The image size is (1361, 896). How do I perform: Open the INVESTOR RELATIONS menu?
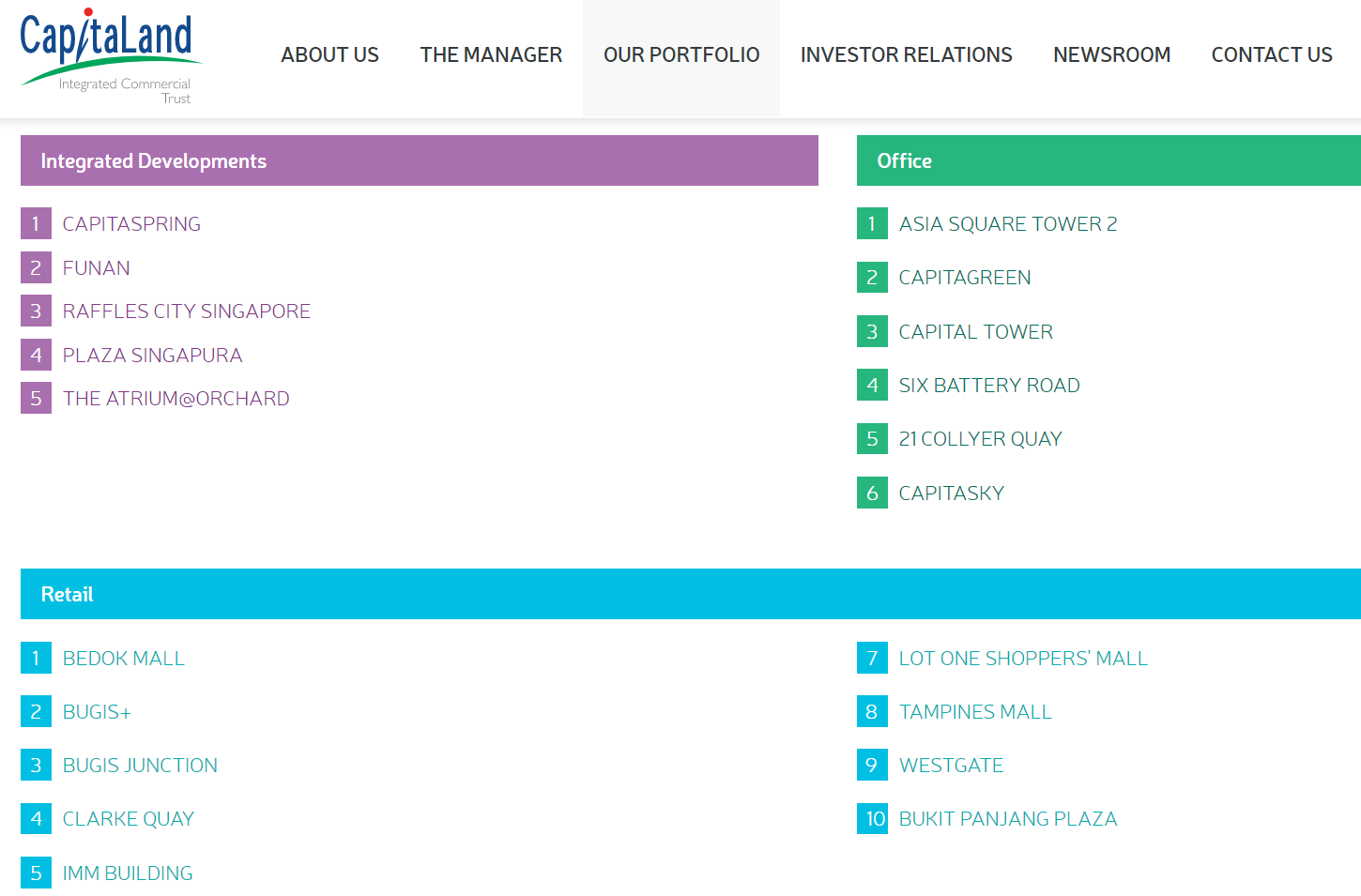tap(906, 55)
